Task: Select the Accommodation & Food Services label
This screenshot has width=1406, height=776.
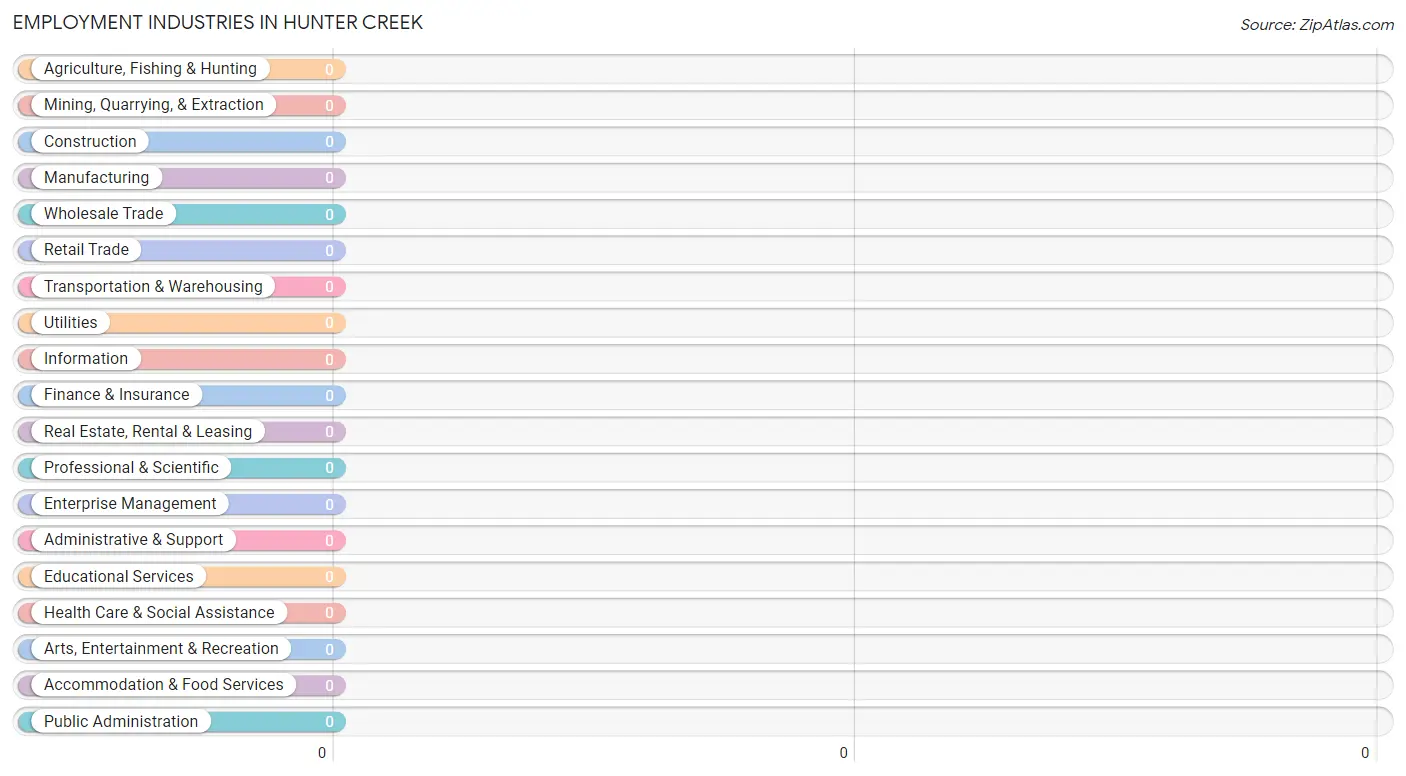Action: pos(164,685)
